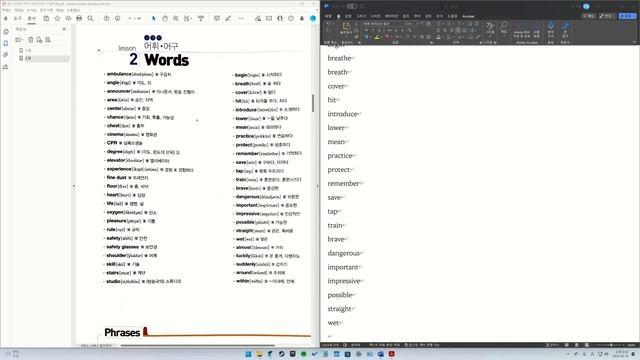640x360 pixels.
Task: Print the PDF with the printer icon
Action: point(79,18)
